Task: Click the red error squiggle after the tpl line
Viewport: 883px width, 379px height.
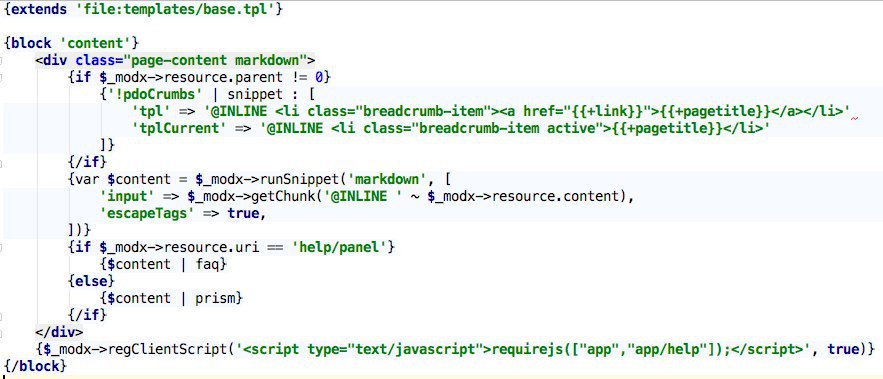Action: pyautogui.click(x=855, y=118)
